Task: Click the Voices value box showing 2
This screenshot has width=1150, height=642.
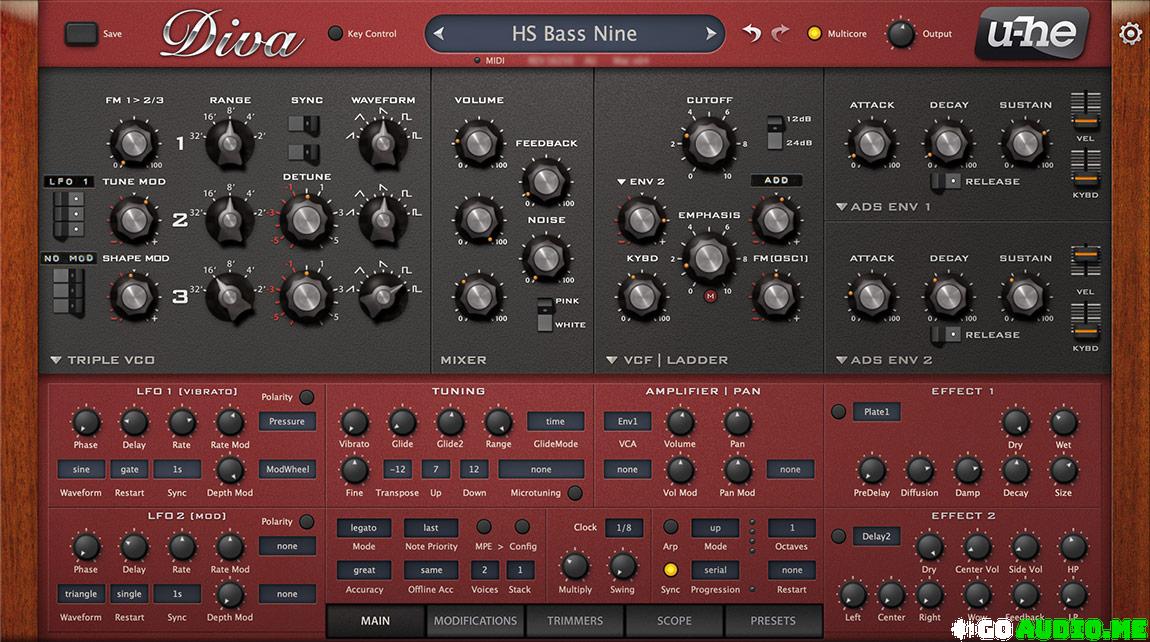Action: 484,570
